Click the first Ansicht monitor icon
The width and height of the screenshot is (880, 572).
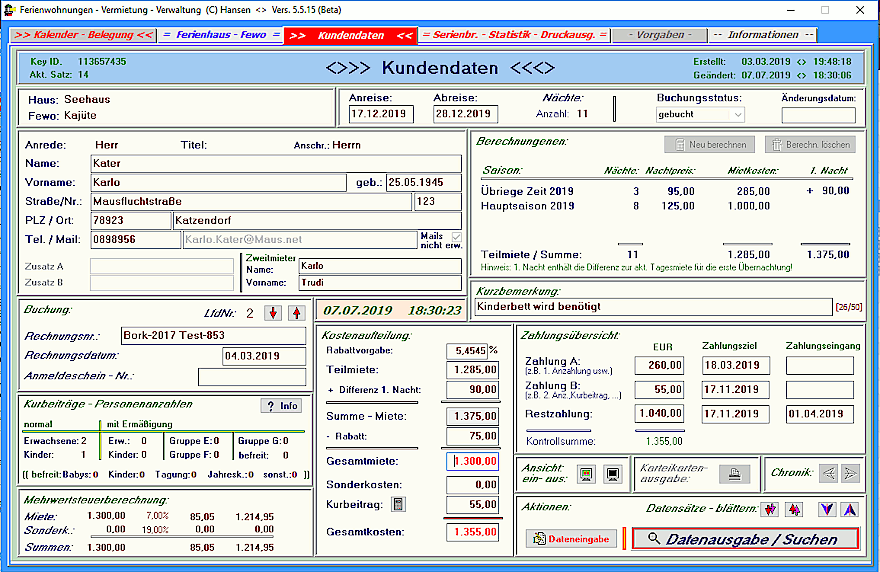[x=586, y=474]
